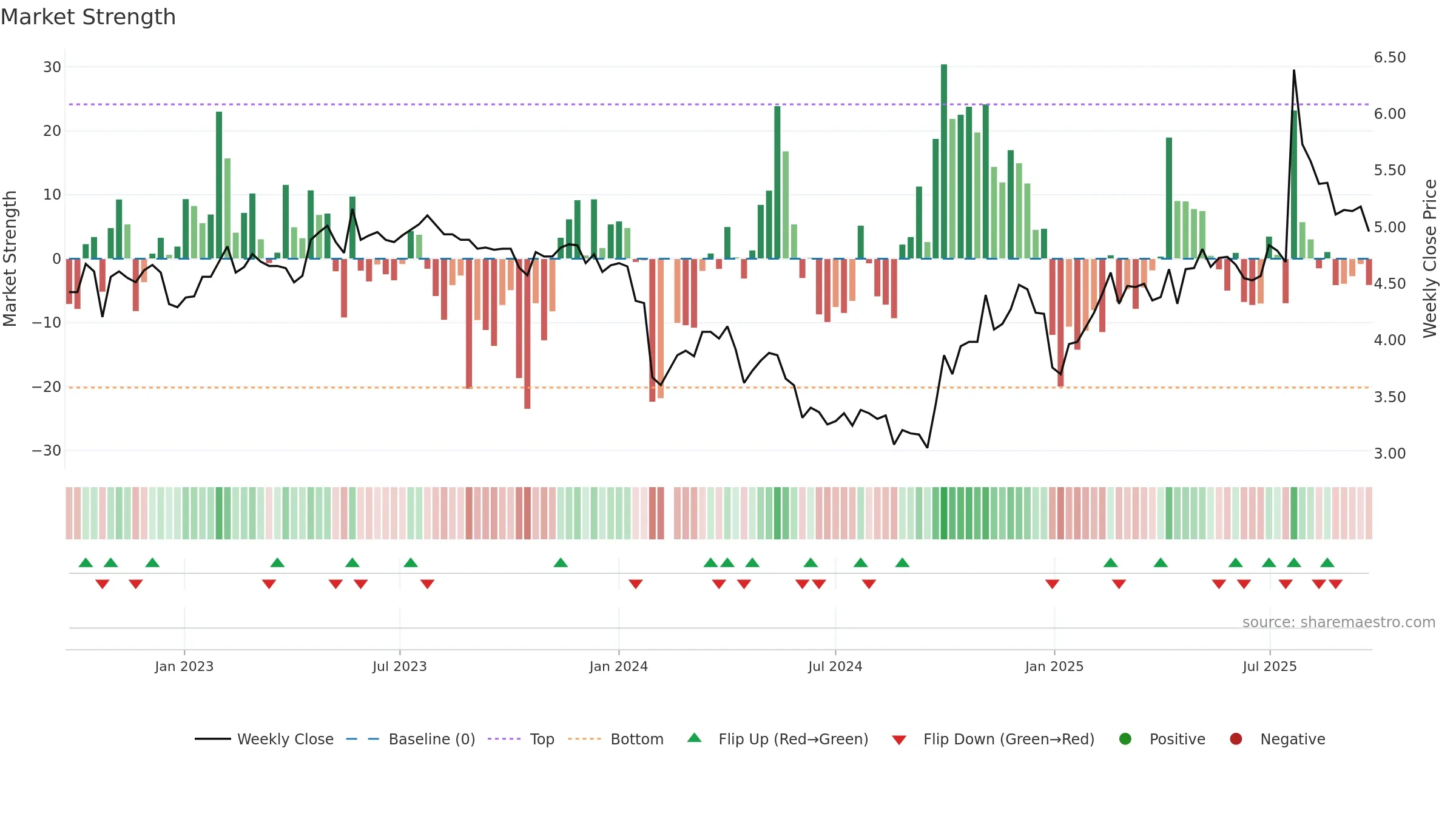
Task: Toggle the Negative legend label
Action: 1293,739
